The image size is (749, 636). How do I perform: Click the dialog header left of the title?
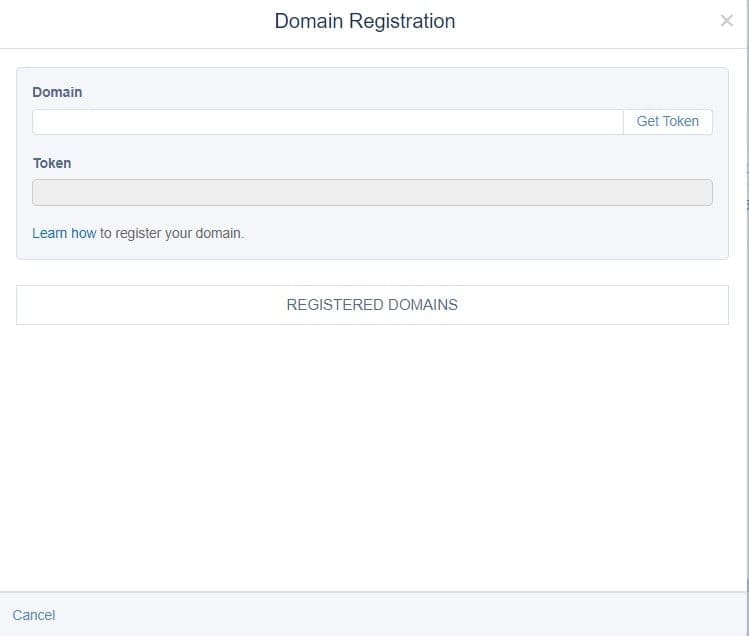[130, 22]
